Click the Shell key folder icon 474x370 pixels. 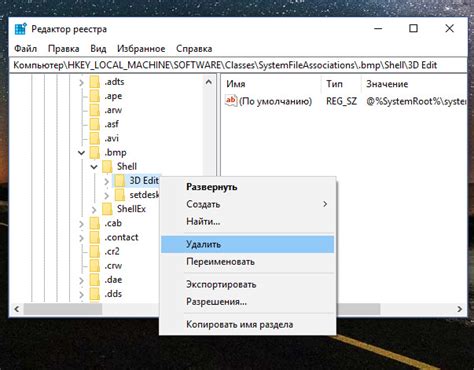click(107, 167)
